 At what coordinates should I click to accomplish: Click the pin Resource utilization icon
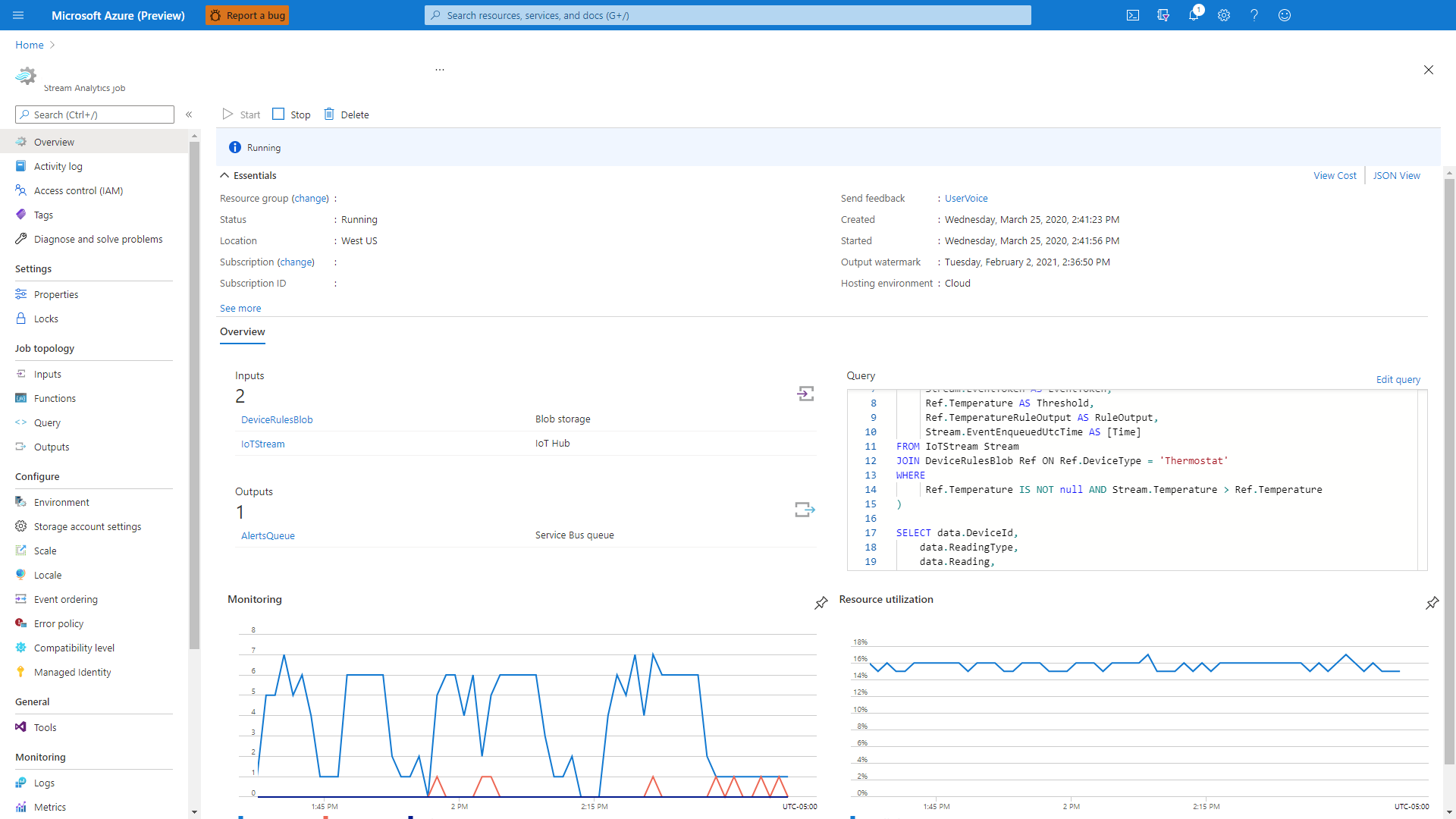point(1433,602)
